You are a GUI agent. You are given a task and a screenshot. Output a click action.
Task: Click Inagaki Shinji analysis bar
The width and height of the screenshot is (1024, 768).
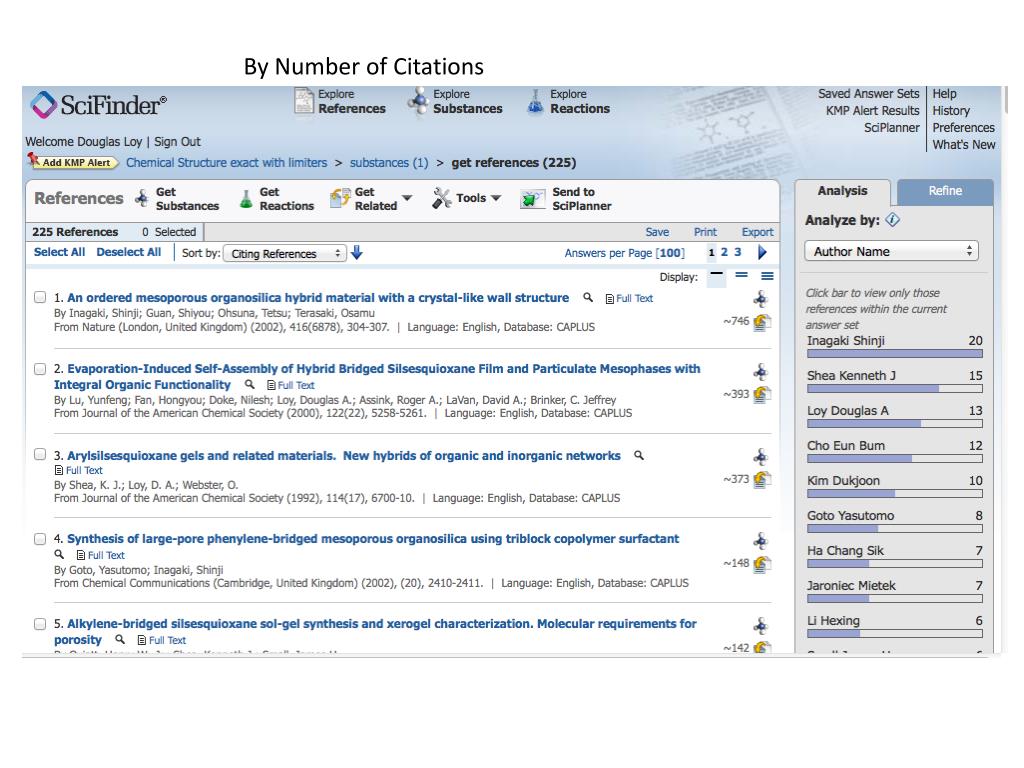[x=895, y=353]
